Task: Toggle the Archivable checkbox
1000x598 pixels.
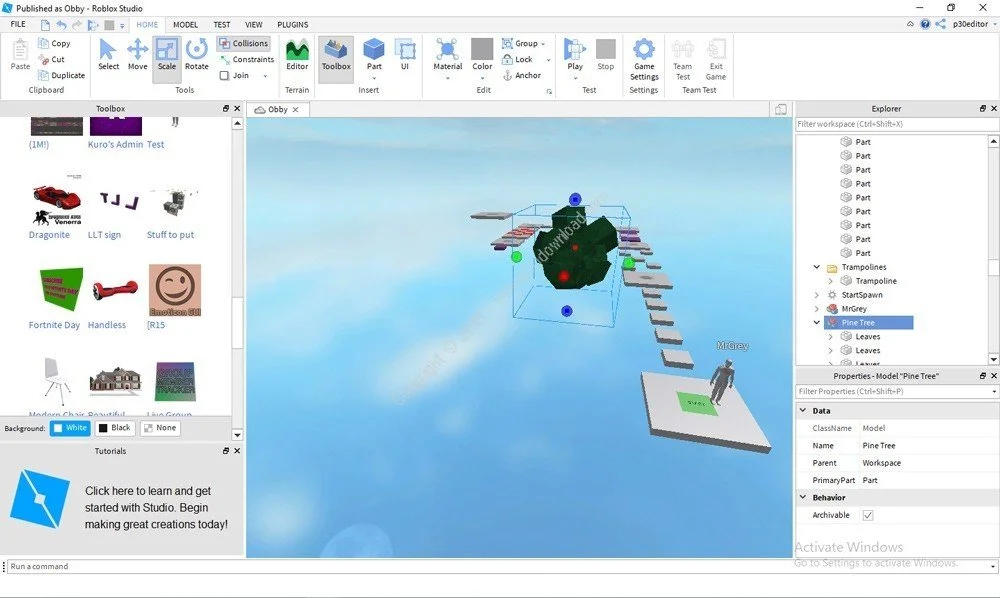Action: 868,515
